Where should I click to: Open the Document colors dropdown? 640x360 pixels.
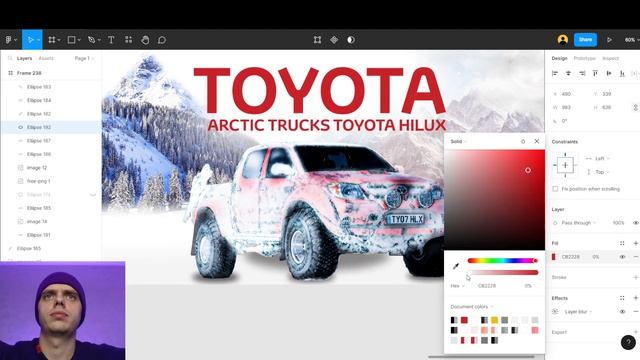tap(472, 307)
